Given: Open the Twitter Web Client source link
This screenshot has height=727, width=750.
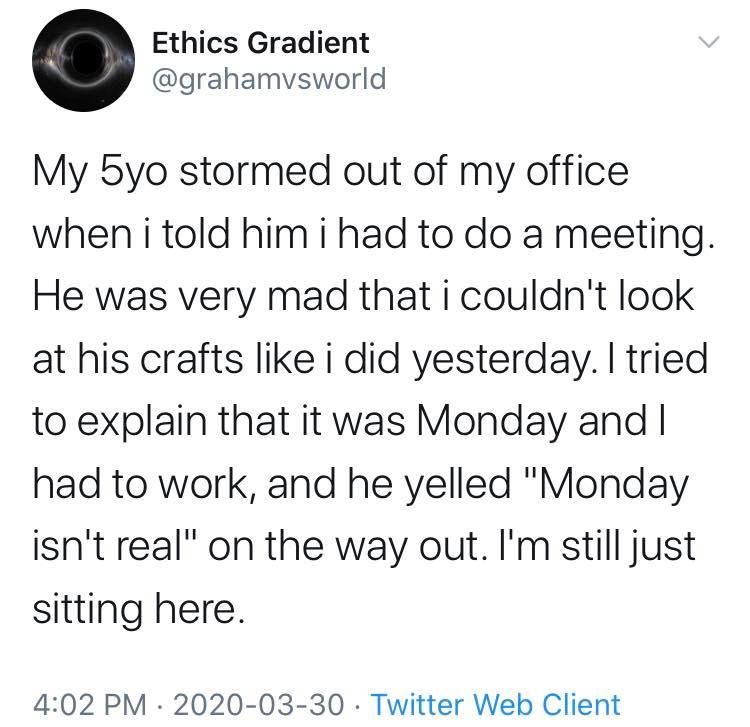Looking at the screenshot, I should [x=495, y=704].
